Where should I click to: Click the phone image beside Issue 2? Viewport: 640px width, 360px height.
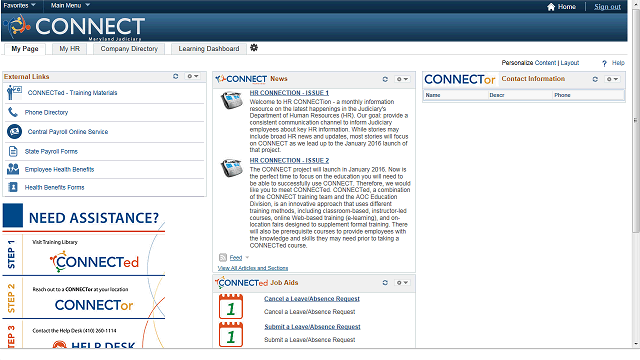pyautogui.click(x=231, y=168)
